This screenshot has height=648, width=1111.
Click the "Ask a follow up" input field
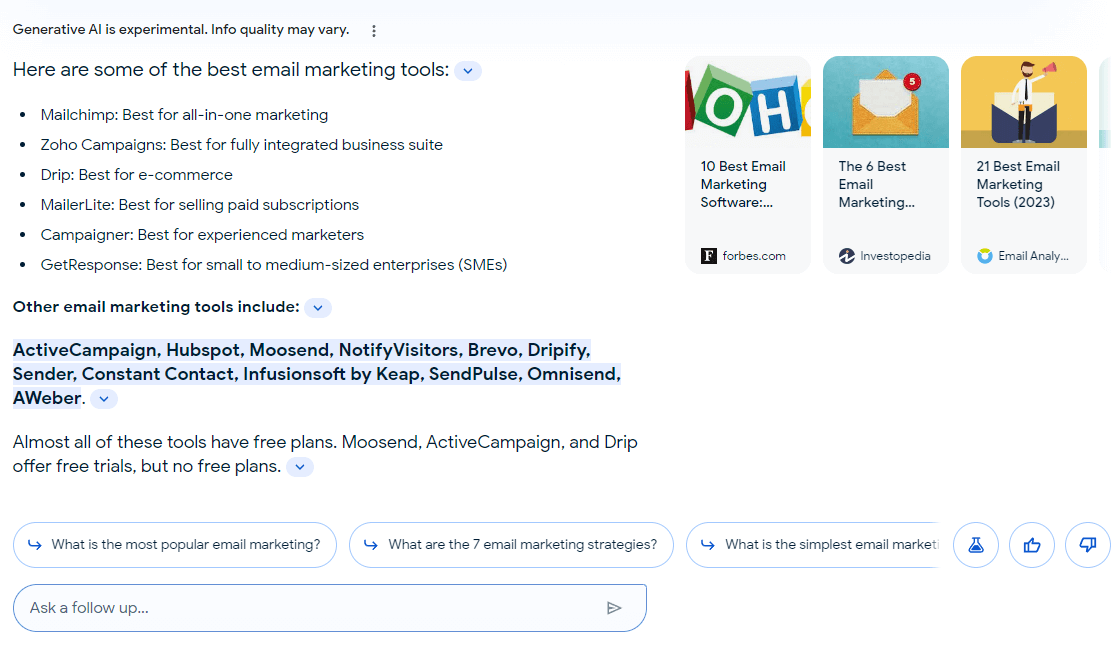point(310,608)
